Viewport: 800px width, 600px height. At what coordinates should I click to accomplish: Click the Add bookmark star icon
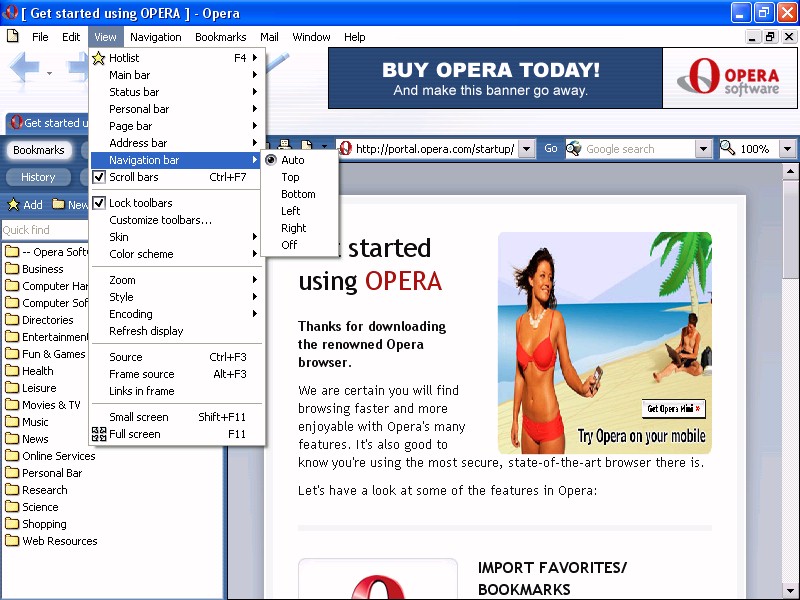coord(14,205)
